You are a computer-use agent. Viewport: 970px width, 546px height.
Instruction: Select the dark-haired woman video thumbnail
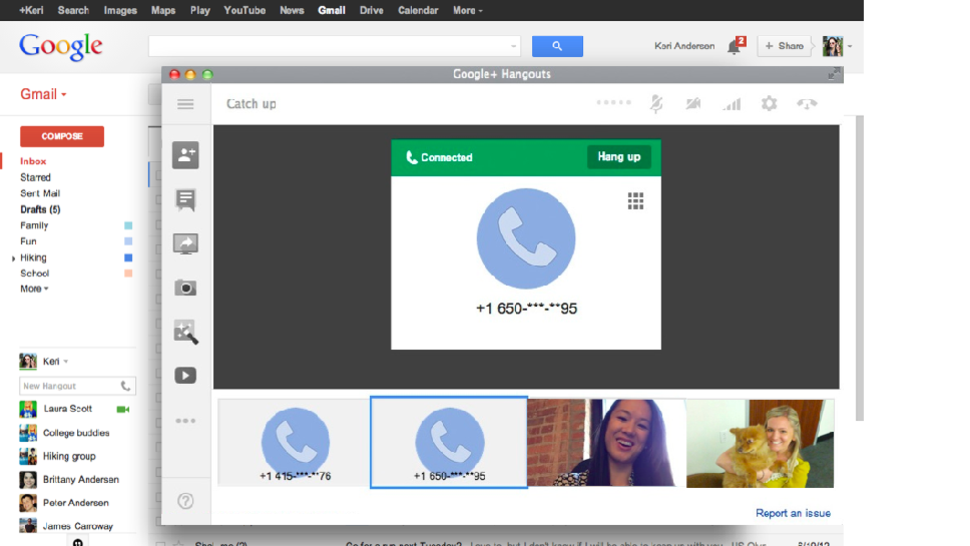tap(606, 443)
